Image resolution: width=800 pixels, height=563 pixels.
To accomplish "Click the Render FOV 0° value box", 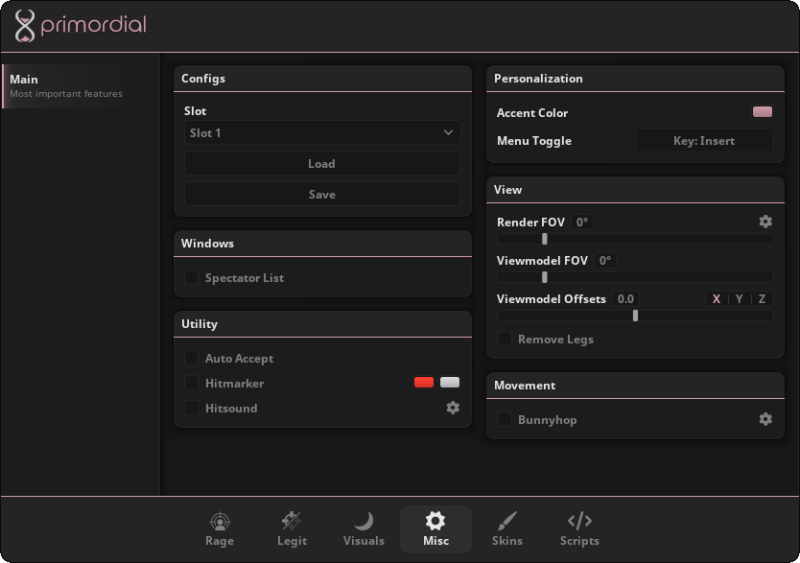I will [582, 222].
